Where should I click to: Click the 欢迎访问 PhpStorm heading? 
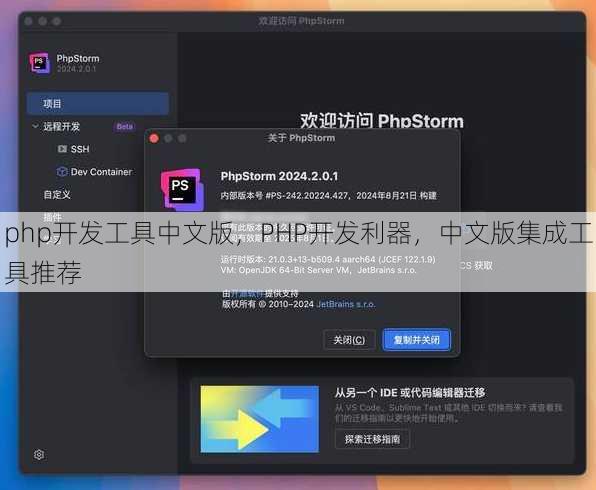(x=382, y=121)
